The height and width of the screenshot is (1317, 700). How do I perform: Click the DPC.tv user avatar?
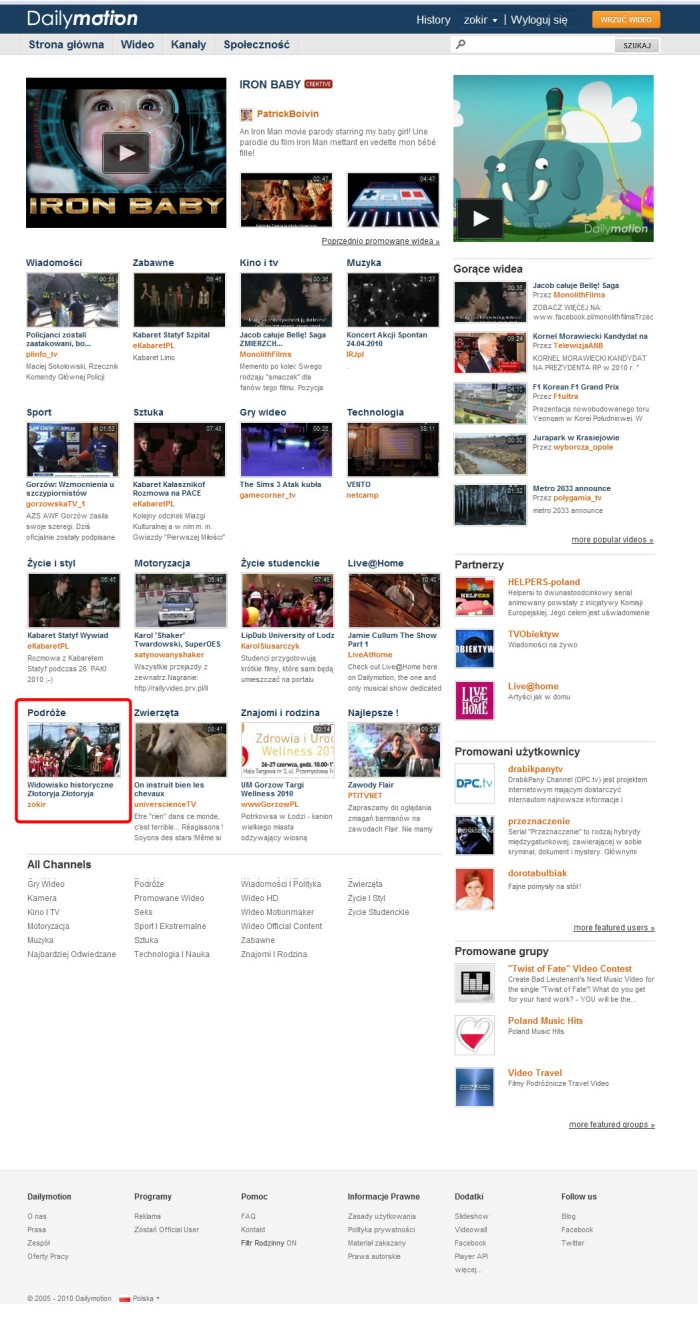coord(474,783)
